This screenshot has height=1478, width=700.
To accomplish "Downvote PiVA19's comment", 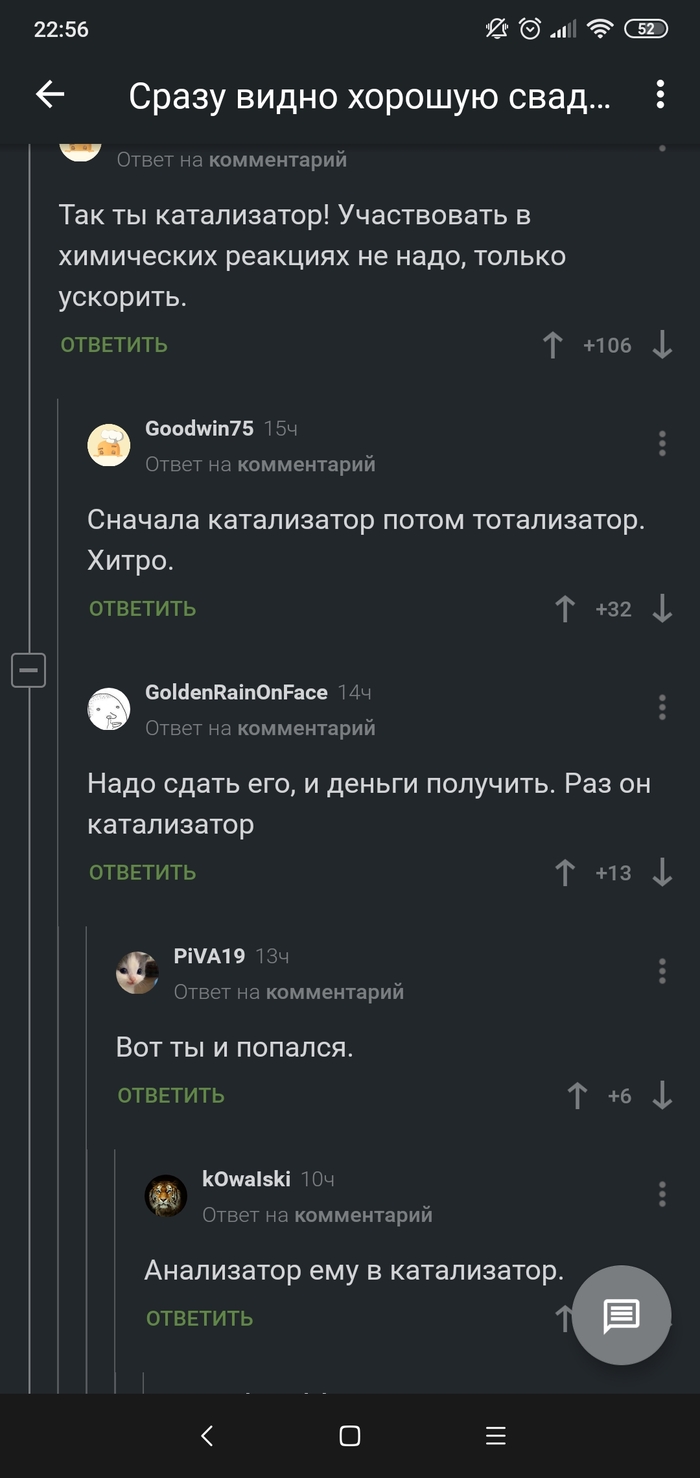I will [662, 1096].
